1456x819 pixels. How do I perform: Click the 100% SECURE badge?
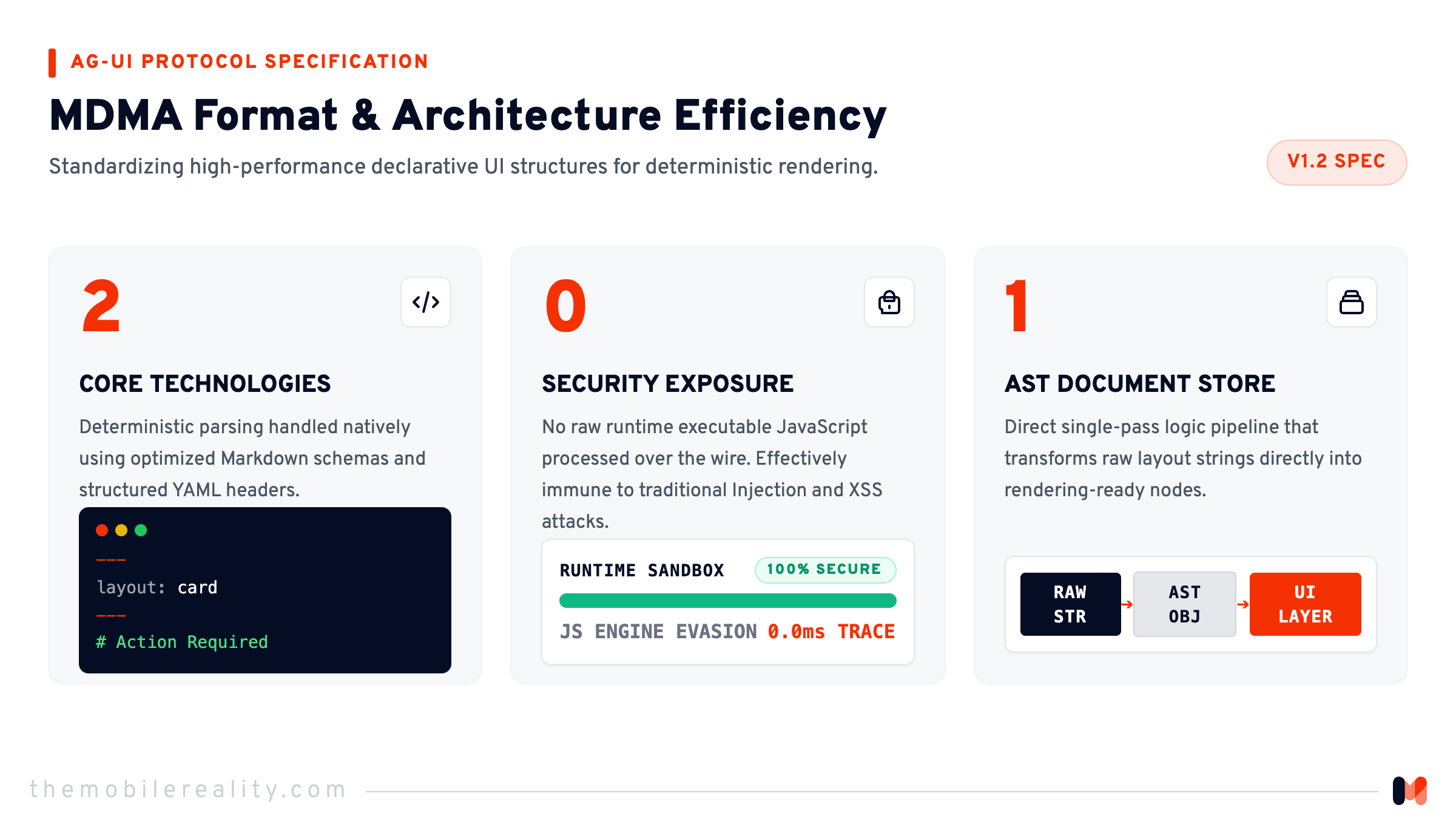click(x=825, y=570)
